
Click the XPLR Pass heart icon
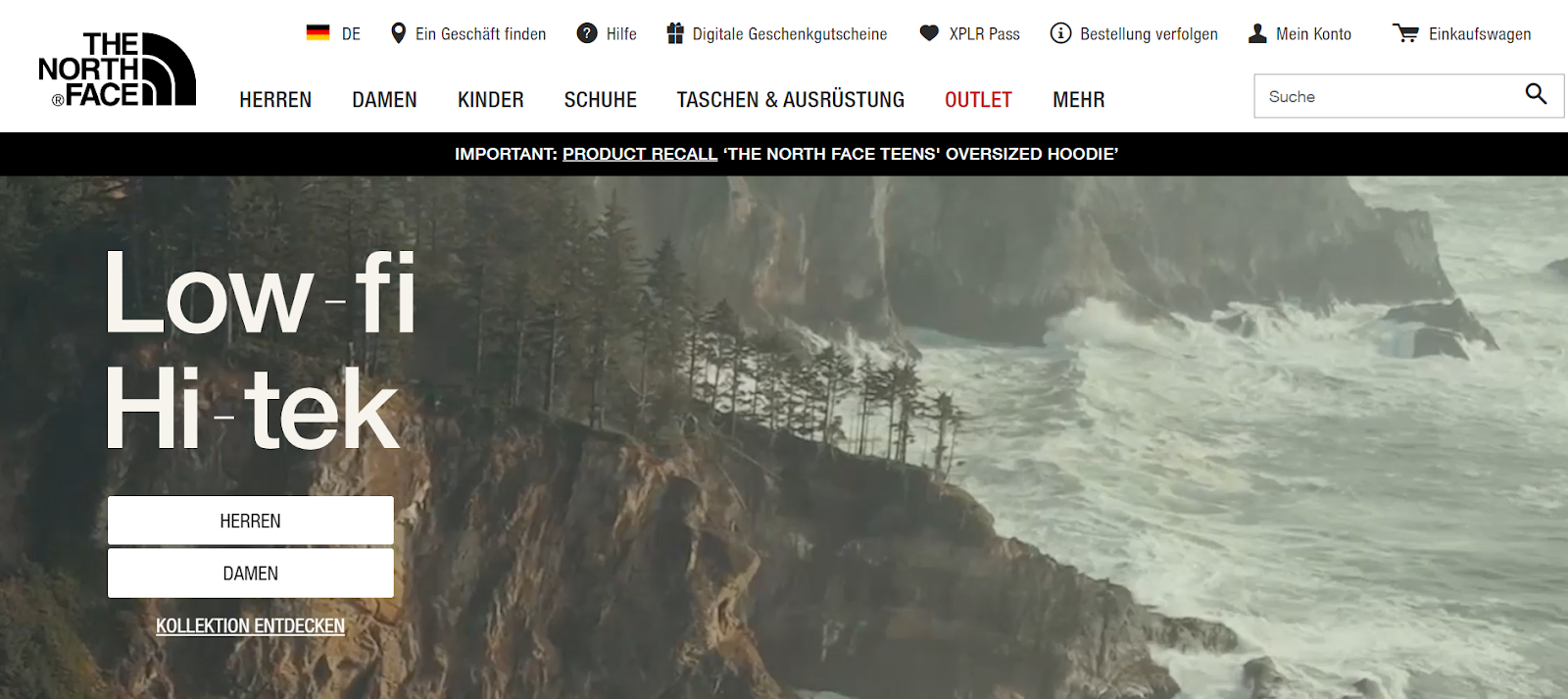[x=929, y=33]
